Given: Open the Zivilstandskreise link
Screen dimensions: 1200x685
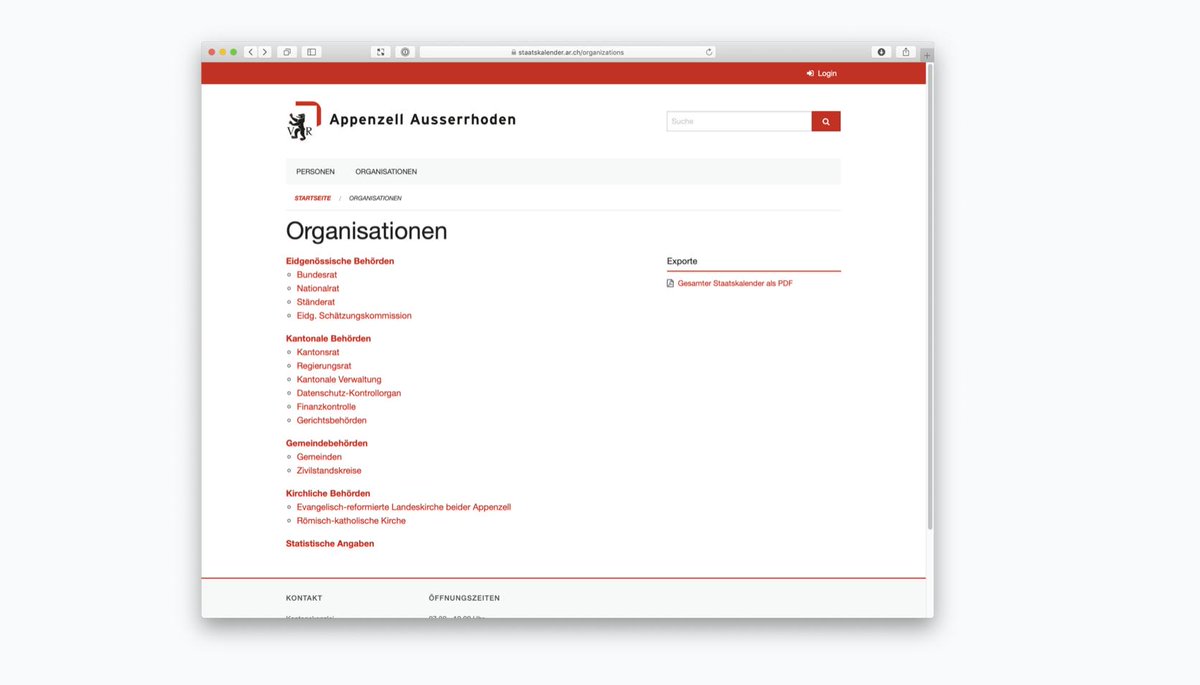Looking at the screenshot, I should click(x=329, y=470).
